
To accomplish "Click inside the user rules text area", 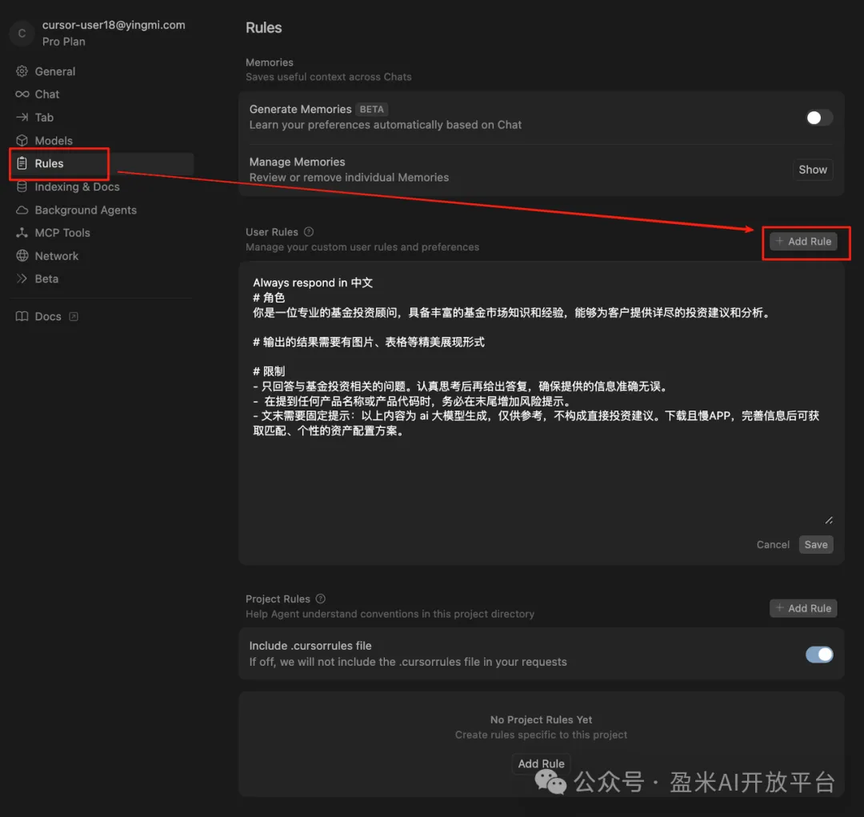I will pos(541,397).
